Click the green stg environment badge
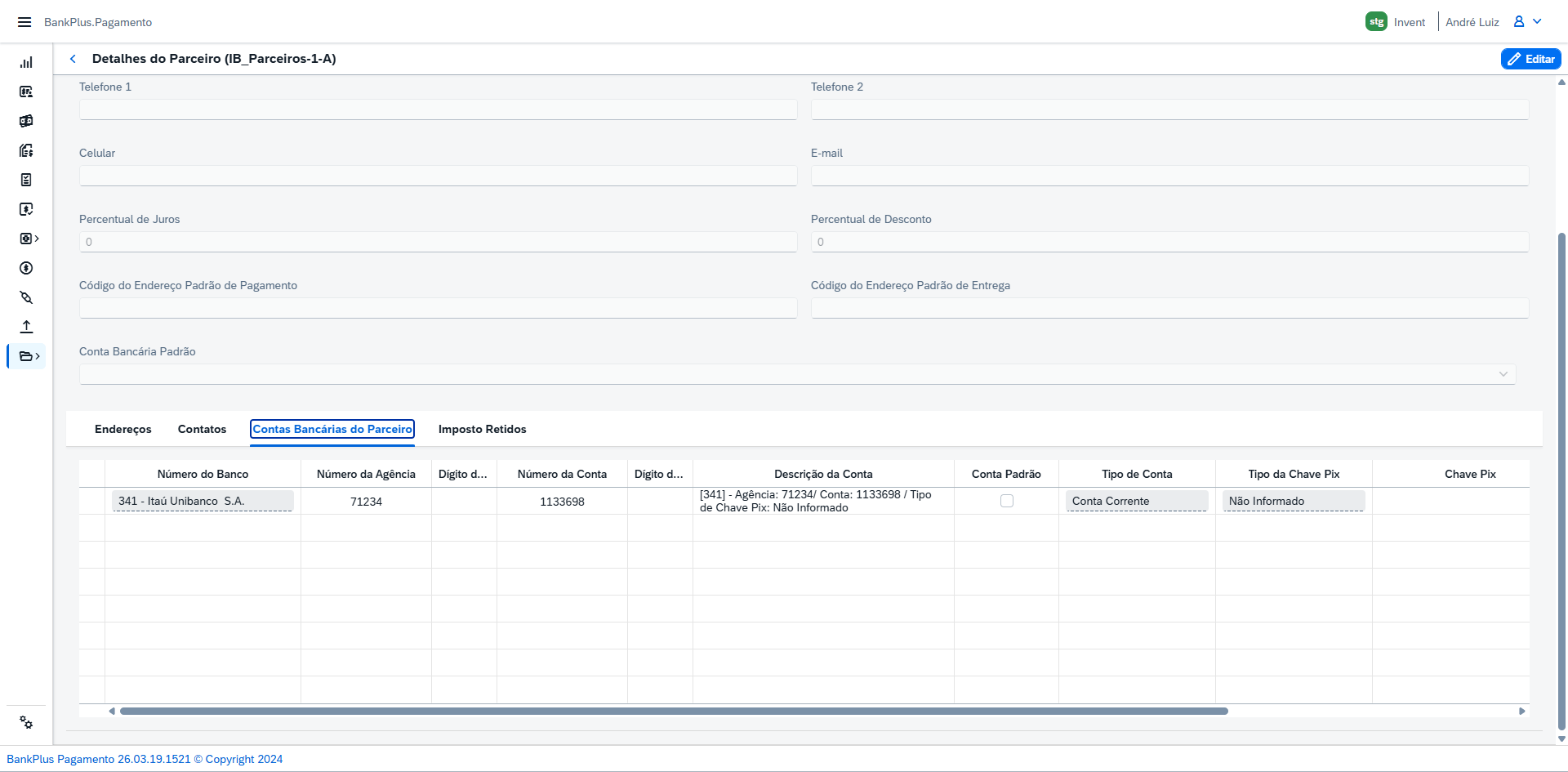 click(x=1376, y=22)
